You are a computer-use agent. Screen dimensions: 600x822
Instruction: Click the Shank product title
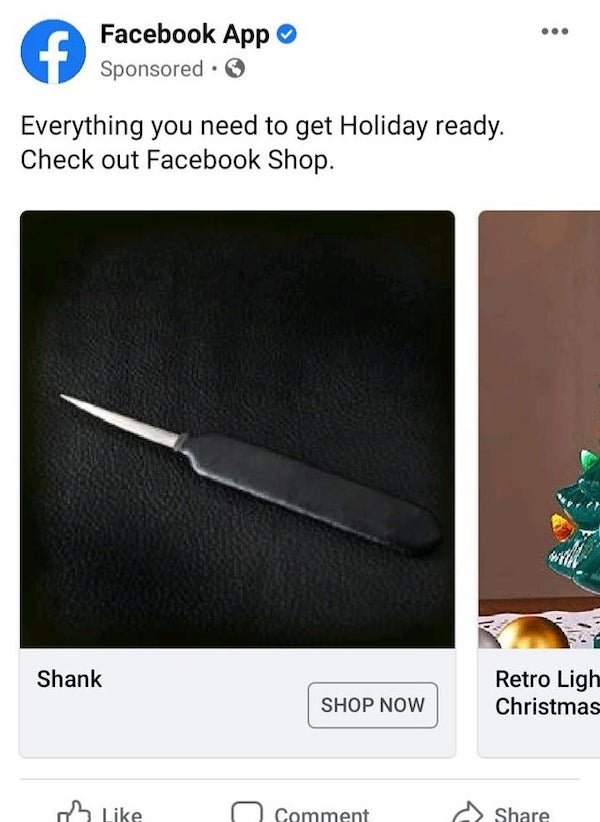tap(69, 679)
